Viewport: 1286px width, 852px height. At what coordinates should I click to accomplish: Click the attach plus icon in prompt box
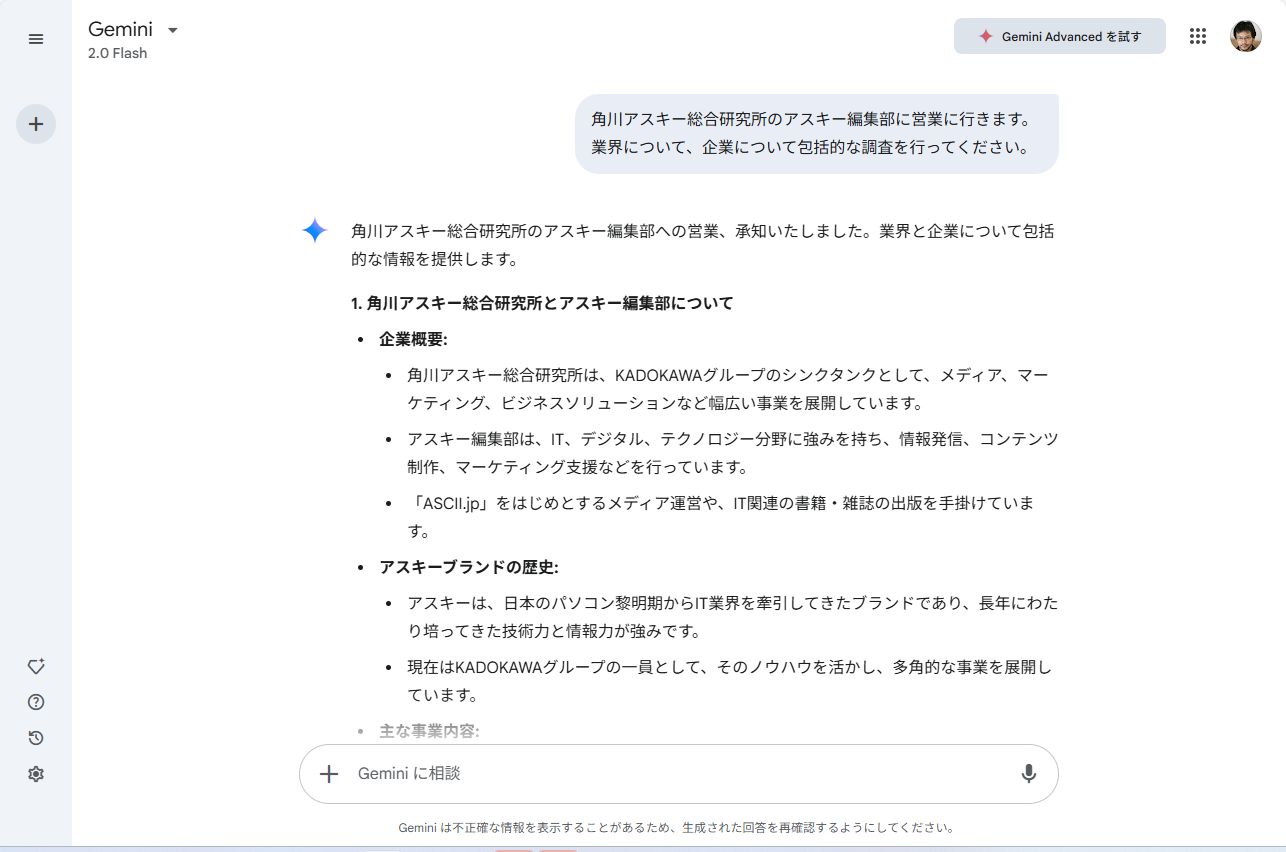coord(329,773)
